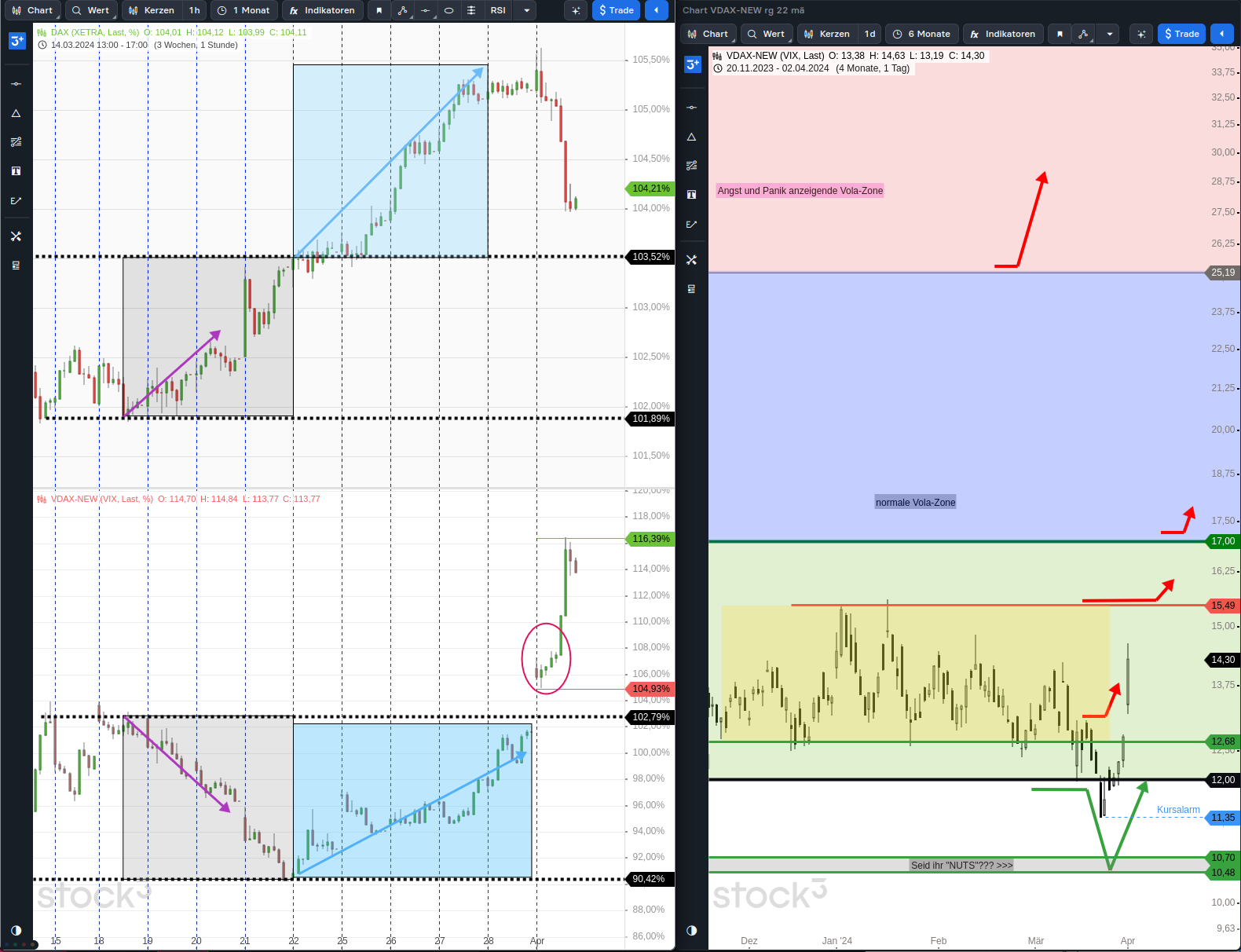The height and width of the screenshot is (952, 1241).
Task: Select trend channel tool in right sidebar
Action: (x=691, y=166)
